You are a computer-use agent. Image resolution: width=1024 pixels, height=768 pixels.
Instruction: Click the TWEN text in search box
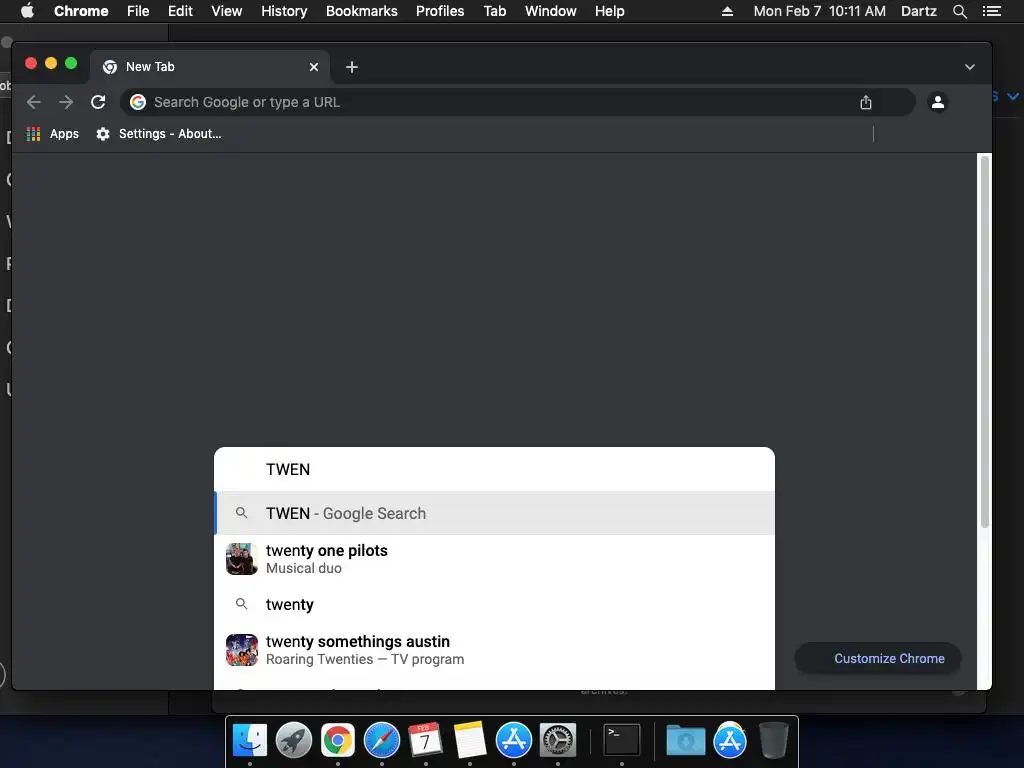288,470
